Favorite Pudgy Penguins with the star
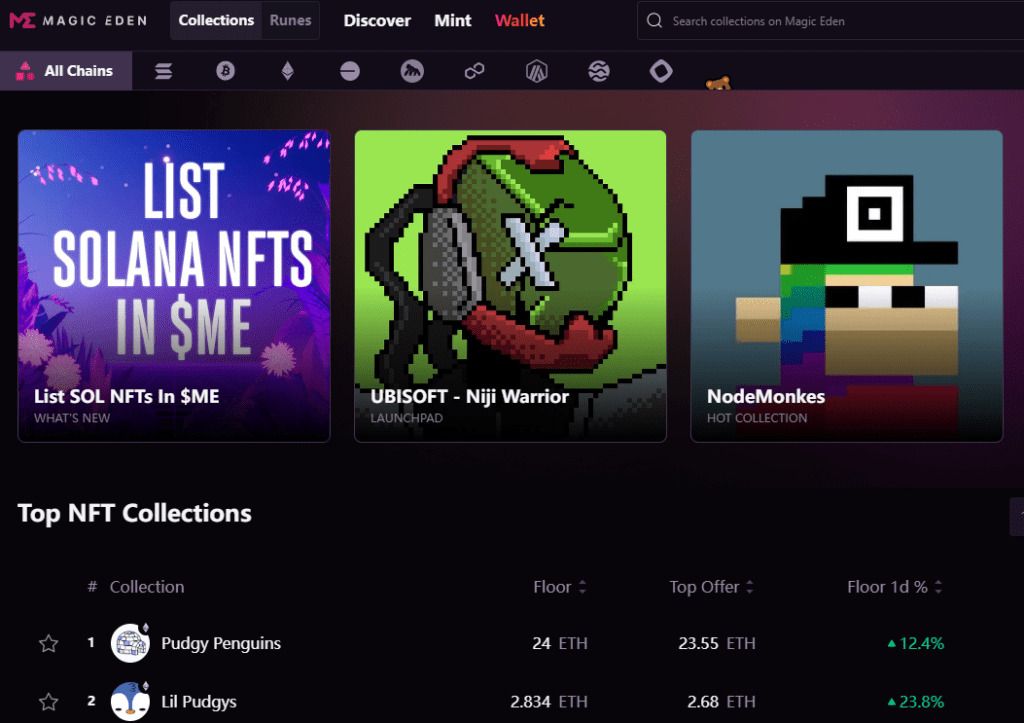Image resolution: width=1024 pixels, height=723 pixels. (48, 644)
